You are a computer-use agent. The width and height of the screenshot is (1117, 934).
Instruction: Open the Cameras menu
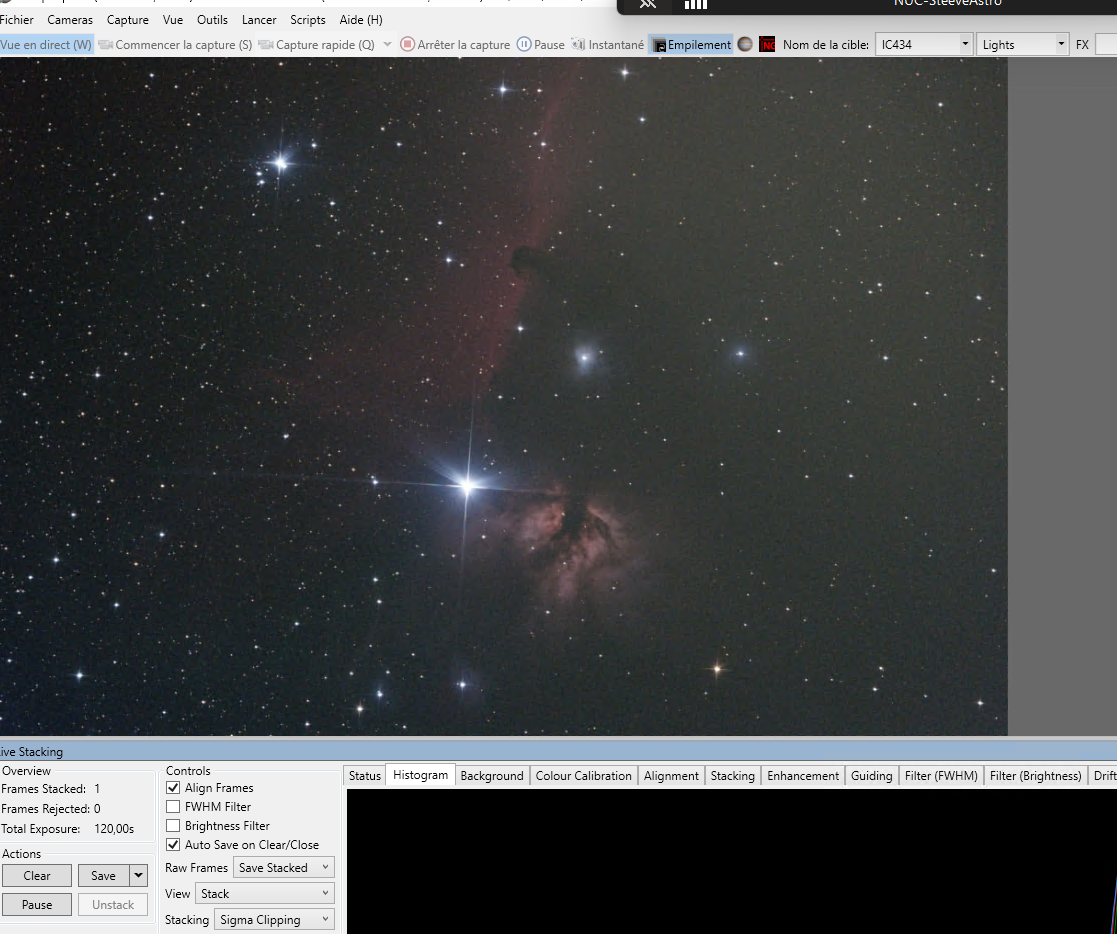70,20
